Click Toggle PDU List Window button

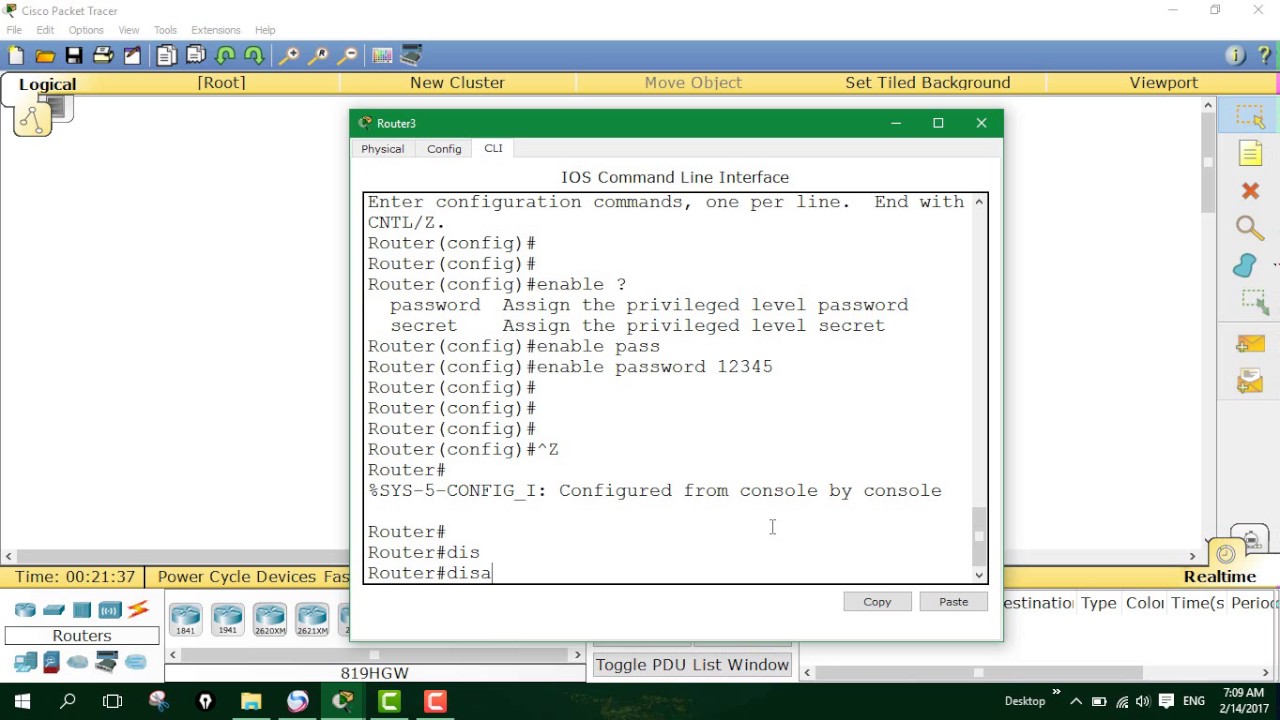coord(692,665)
